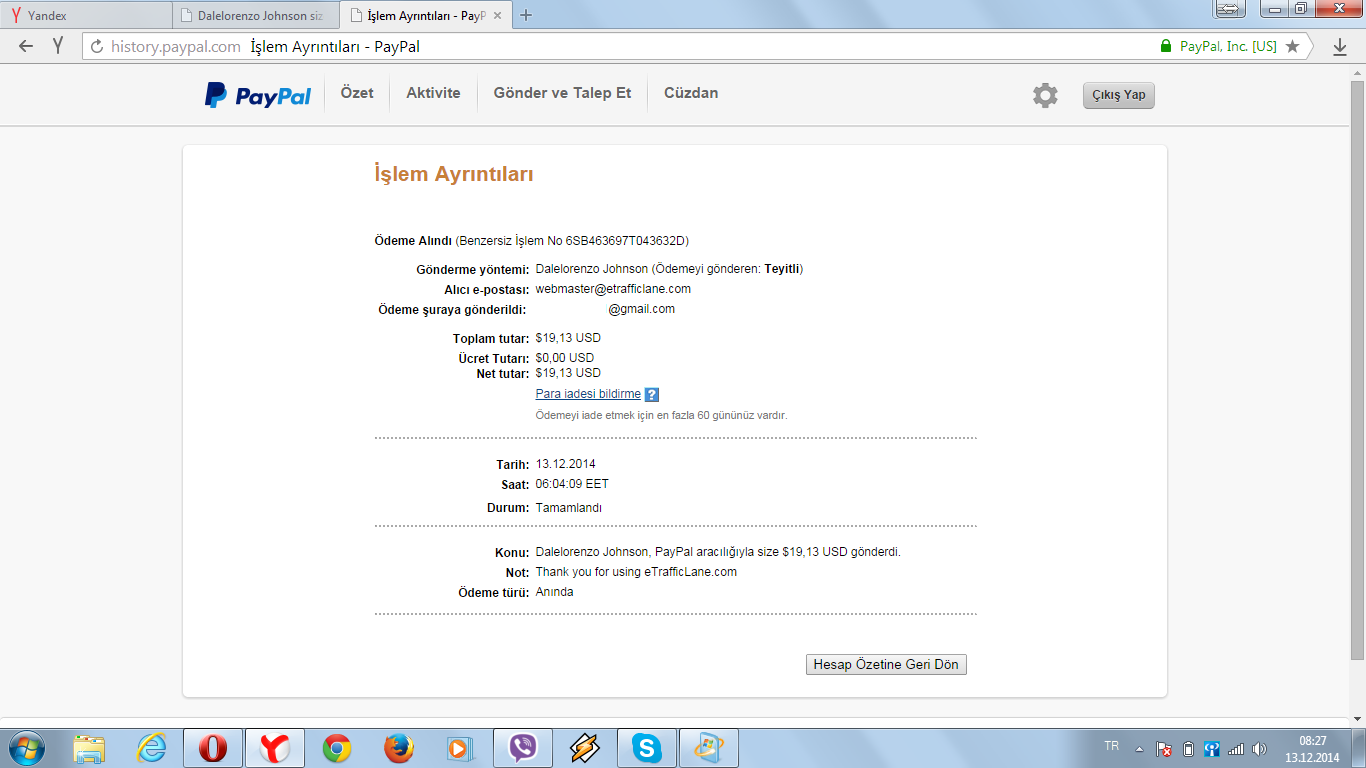Click the İşlem Ayrıntıları heading
This screenshot has height=768, width=1366.
(454, 174)
